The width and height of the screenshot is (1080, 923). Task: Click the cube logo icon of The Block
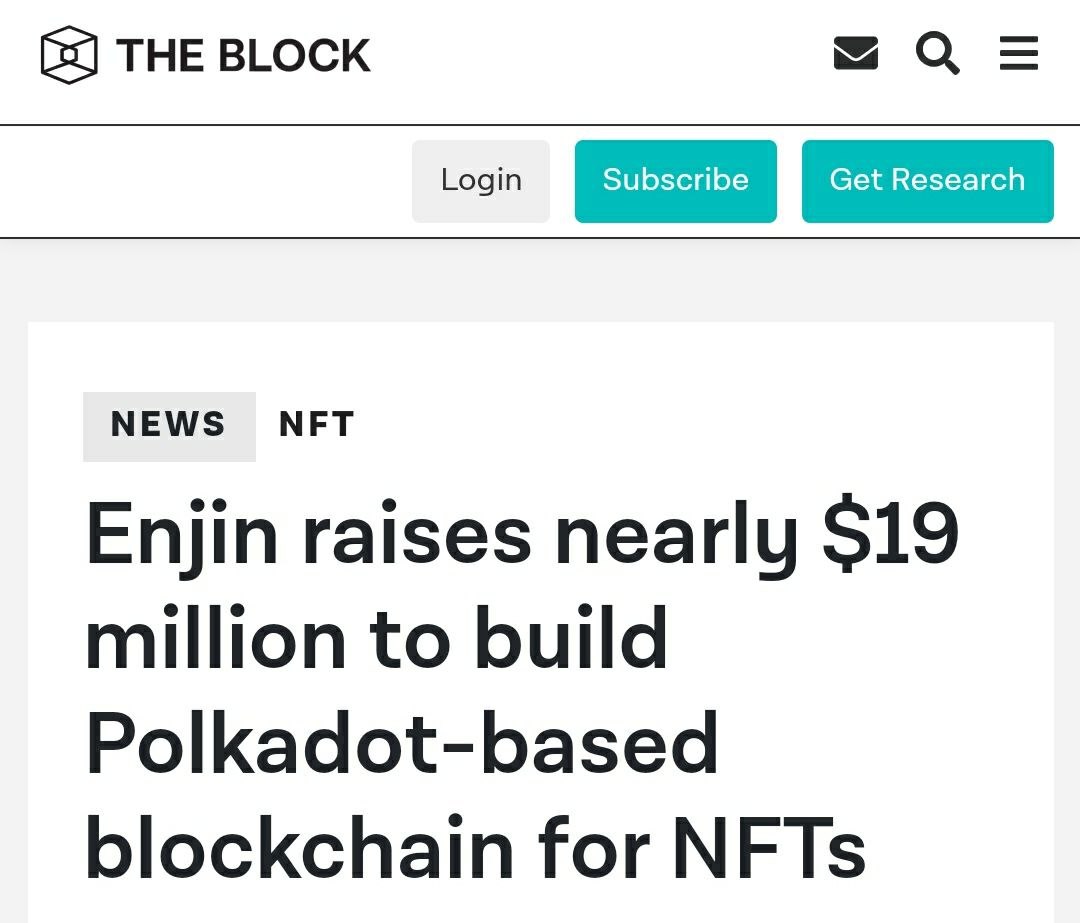point(69,55)
